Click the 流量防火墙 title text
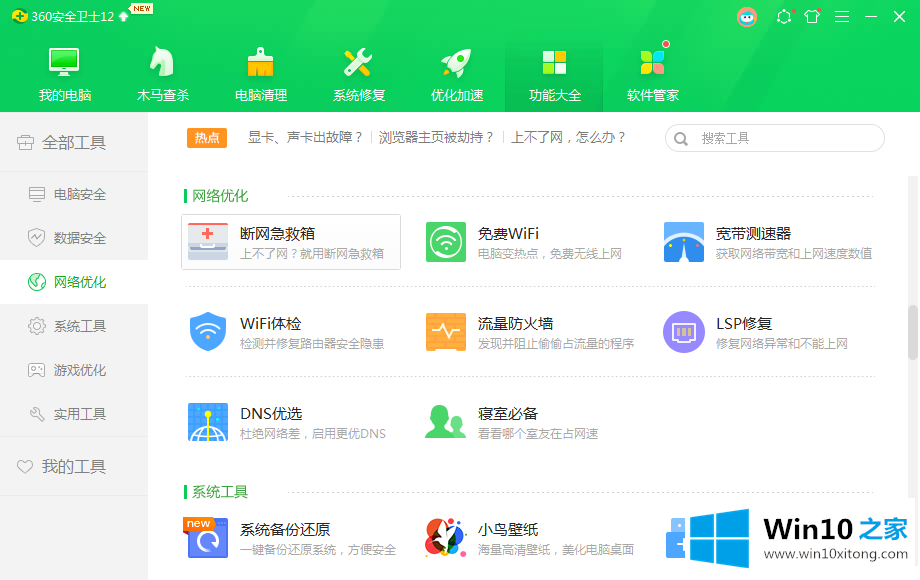Screen dimensions: 920x580 point(515,324)
